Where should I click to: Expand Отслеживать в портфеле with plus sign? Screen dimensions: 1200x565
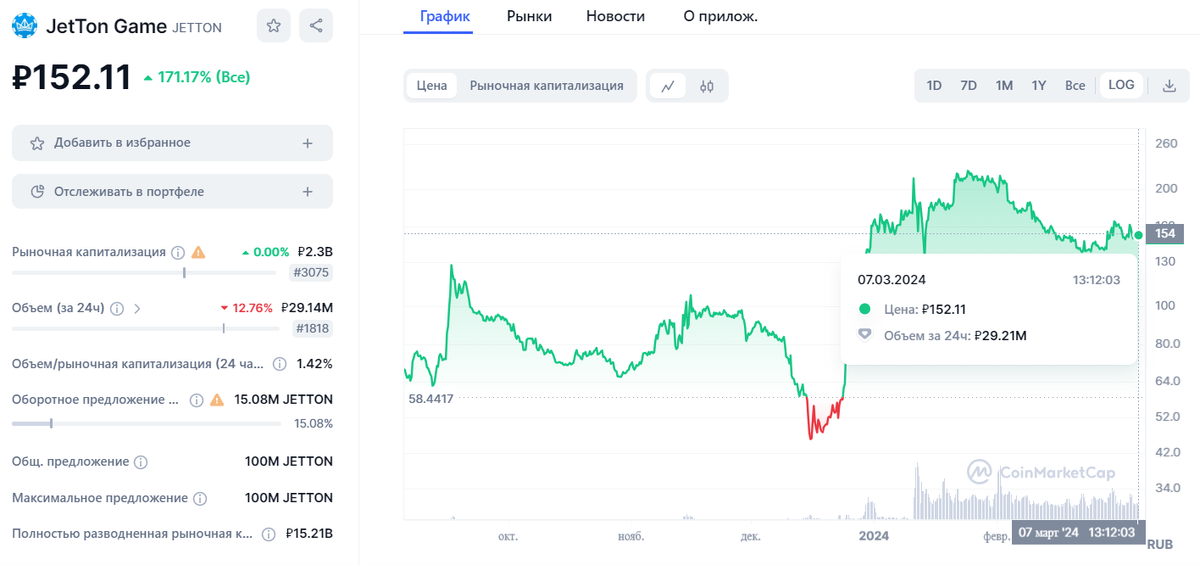[x=307, y=191]
